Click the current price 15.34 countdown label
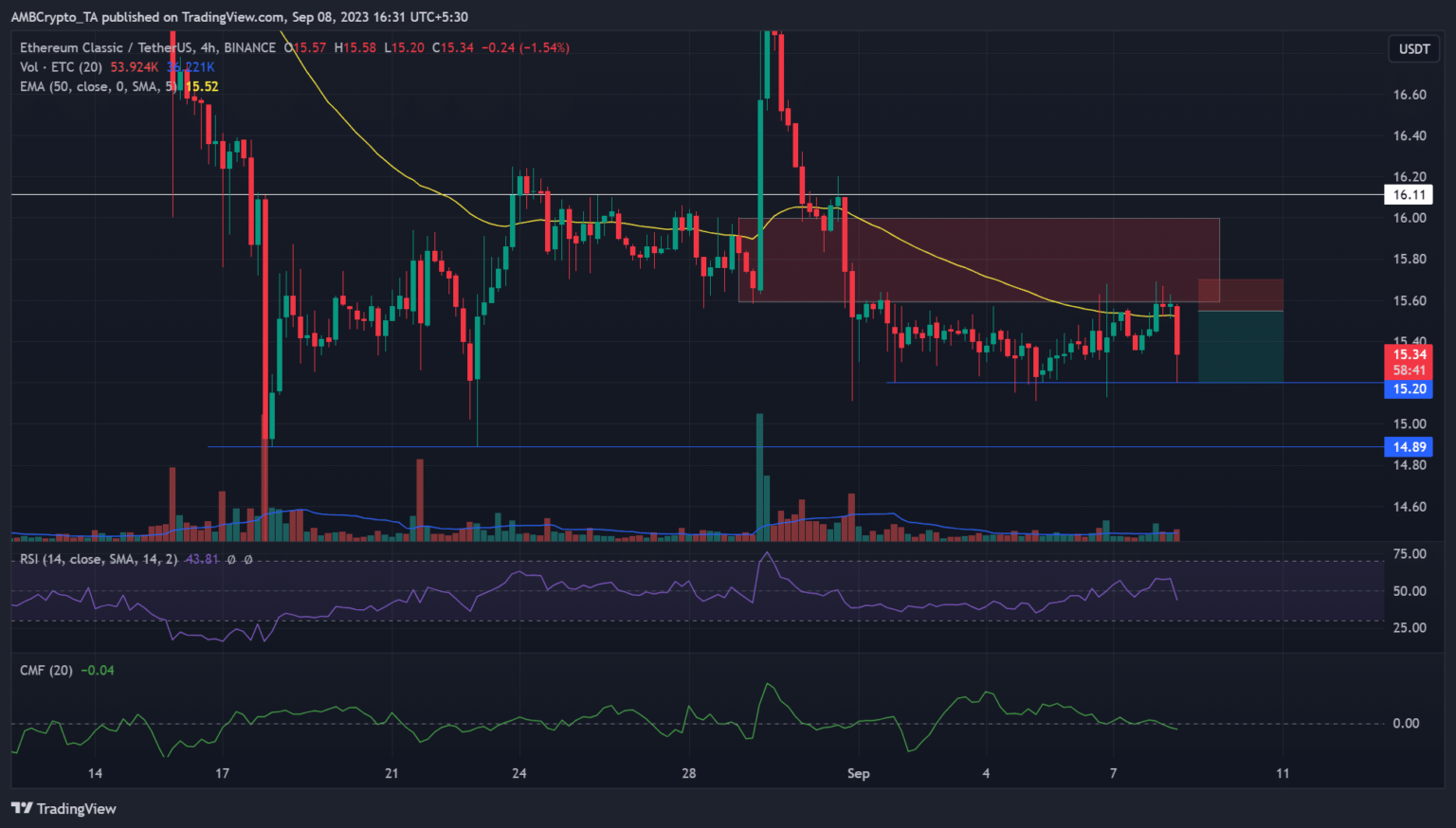 coord(1409,362)
